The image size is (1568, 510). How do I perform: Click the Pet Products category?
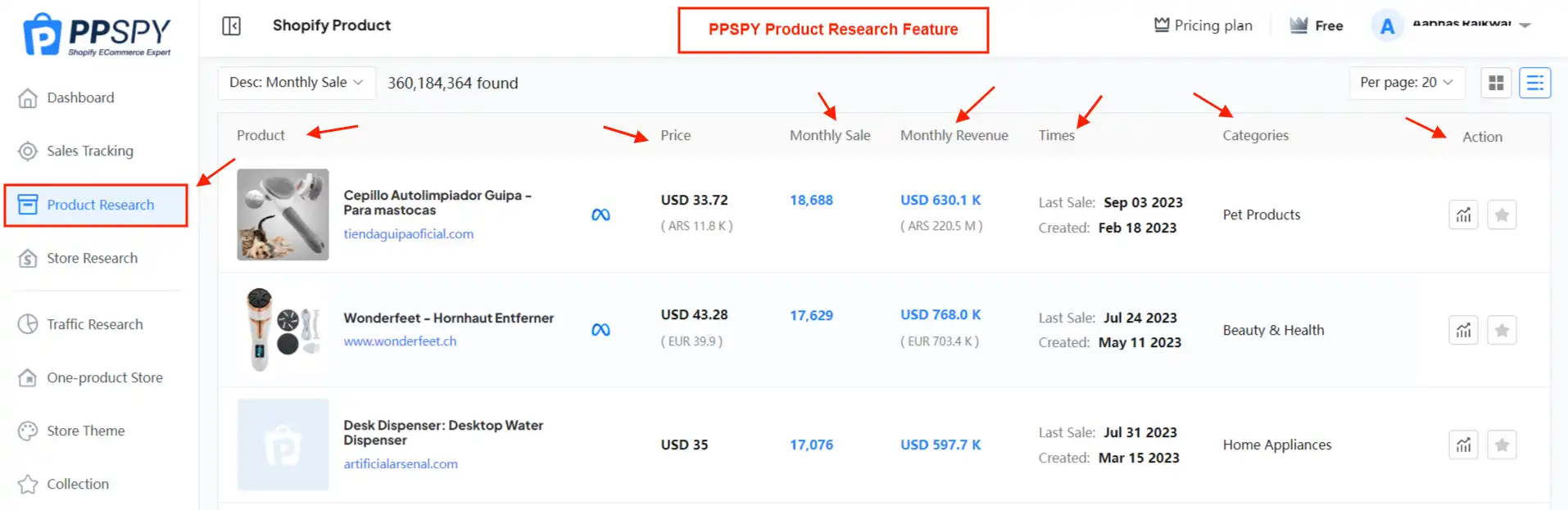tap(1262, 214)
